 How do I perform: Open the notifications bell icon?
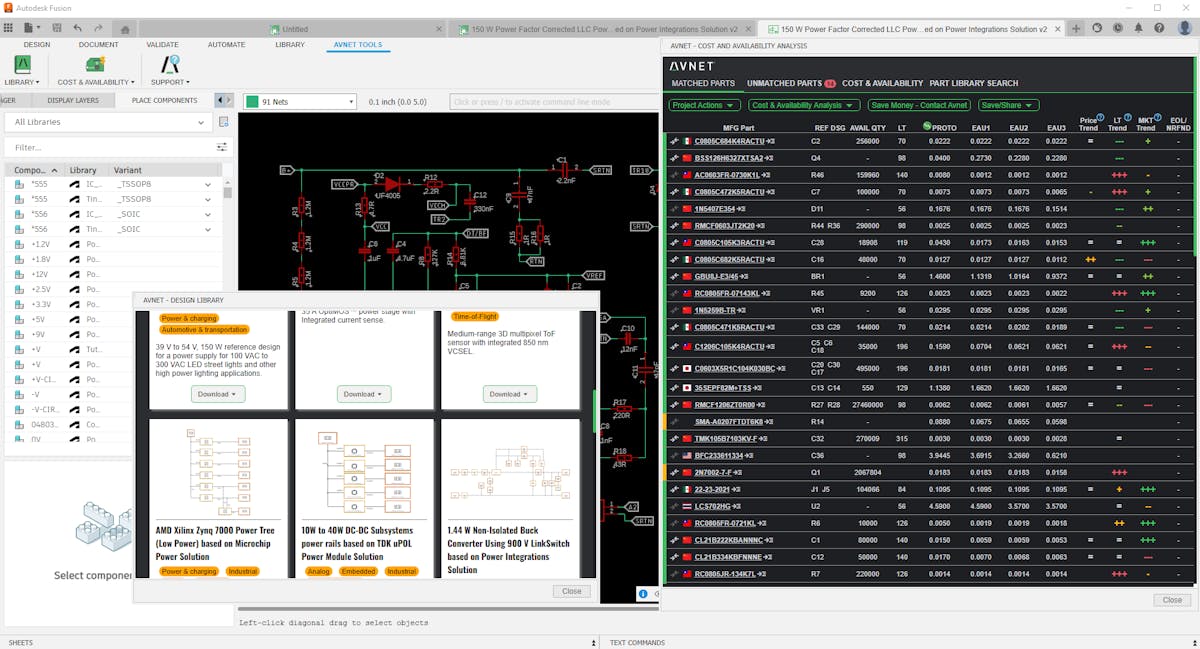[1140, 29]
